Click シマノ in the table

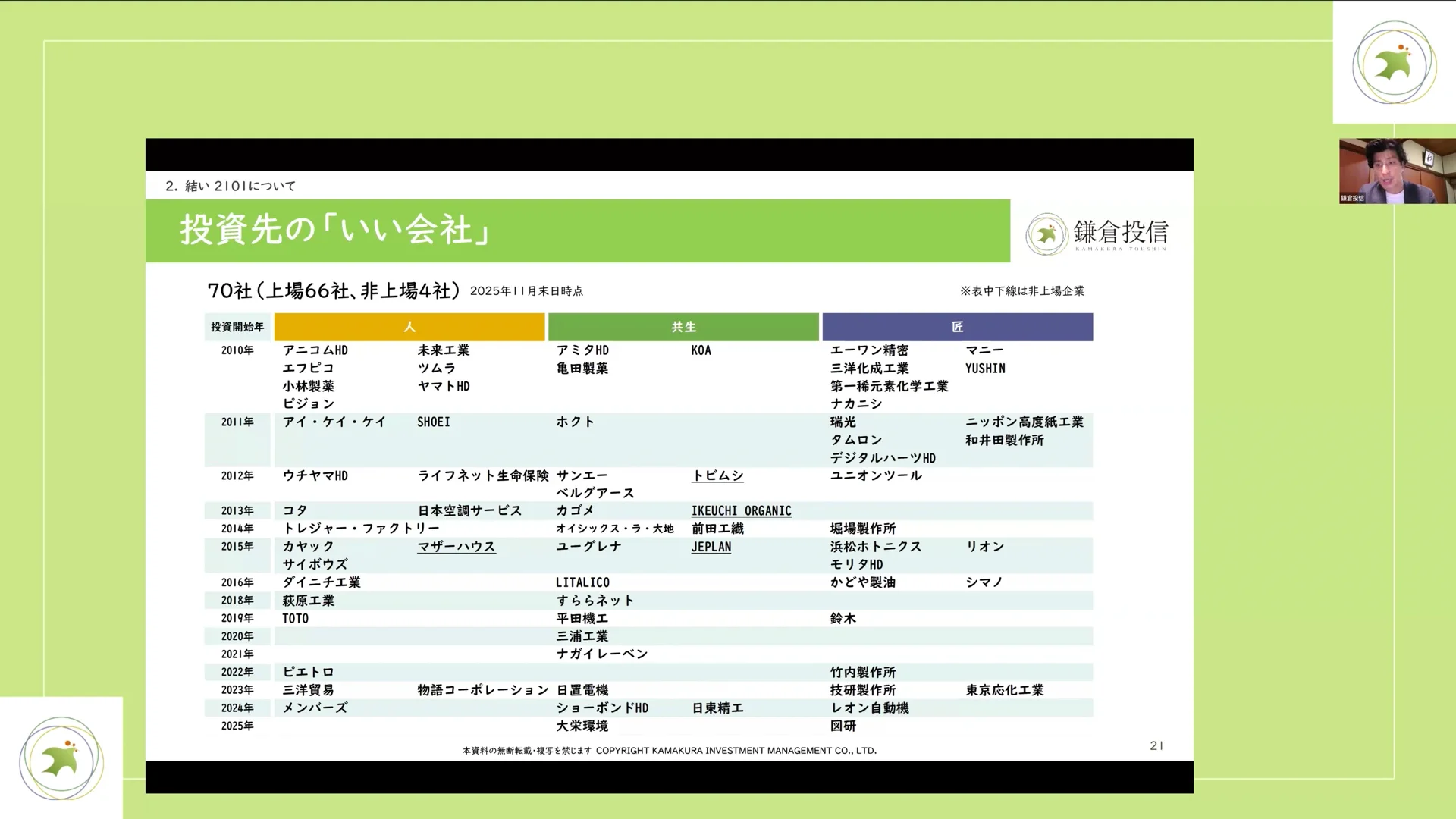[x=984, y=582]
